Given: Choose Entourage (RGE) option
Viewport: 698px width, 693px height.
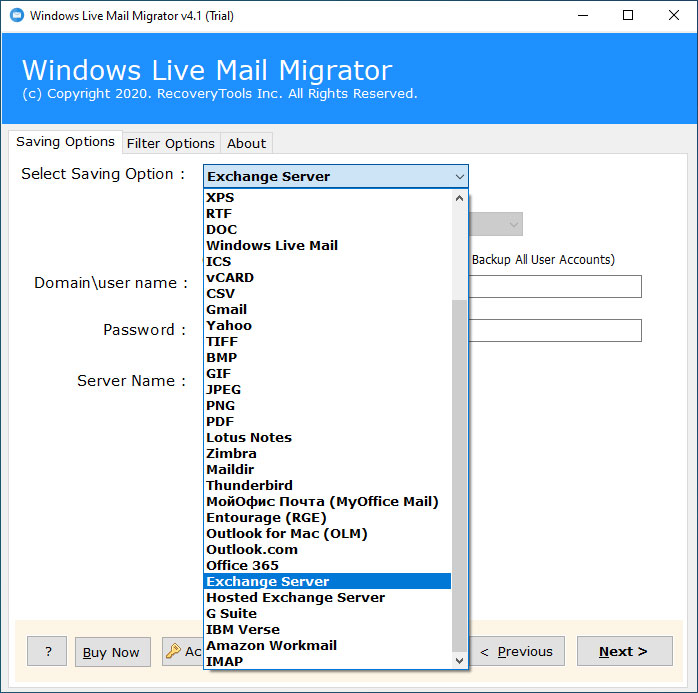Looking at the screenshot, I should click(328, 518).
